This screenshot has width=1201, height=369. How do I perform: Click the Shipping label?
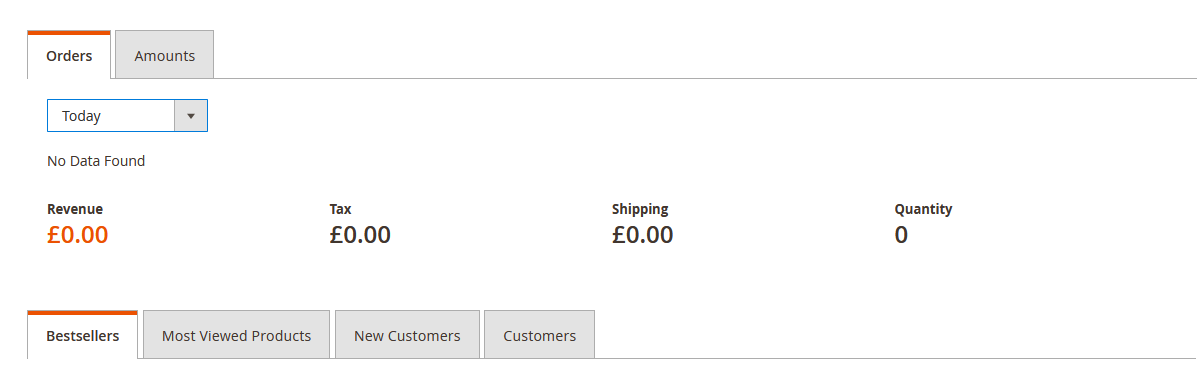pyautogui.click(x=640, y=209)
